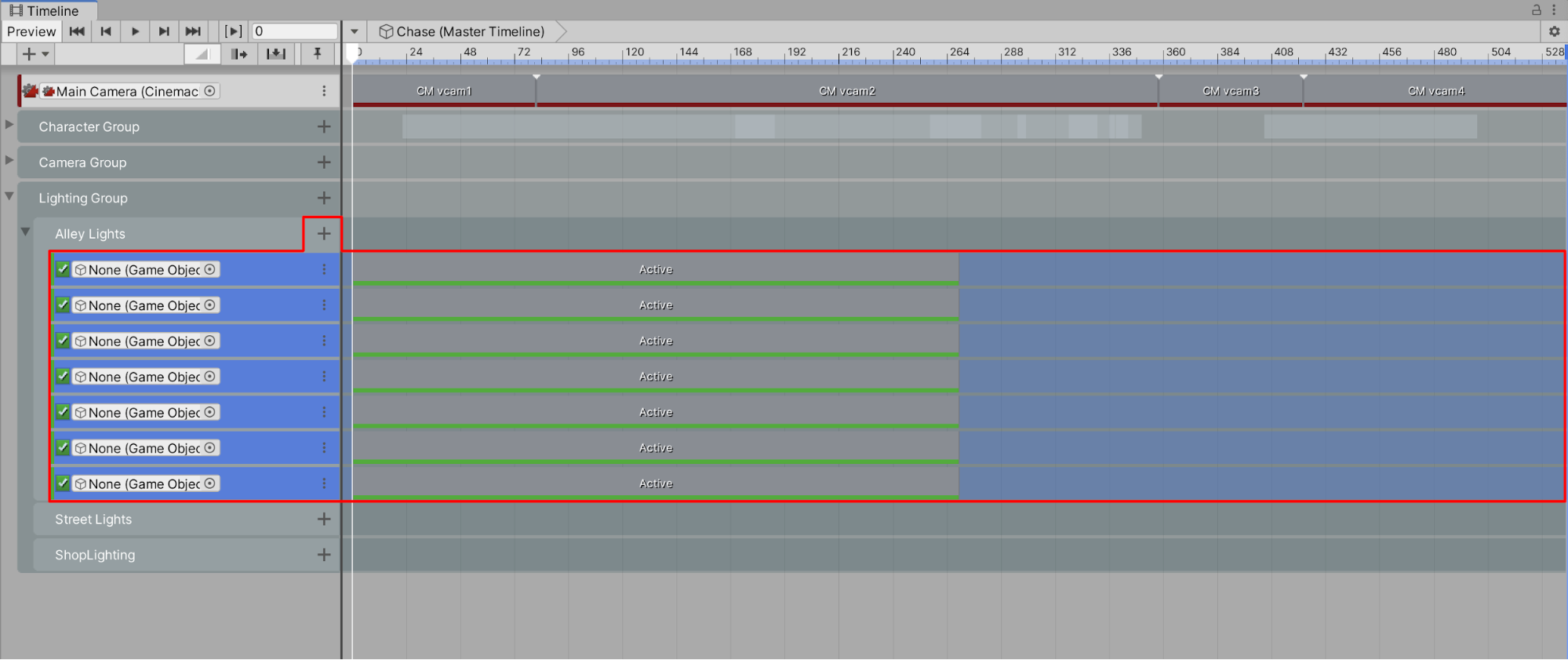Click the Play Range button
The height and width of the screenshot is (660, 1568).
coord(233,31)
